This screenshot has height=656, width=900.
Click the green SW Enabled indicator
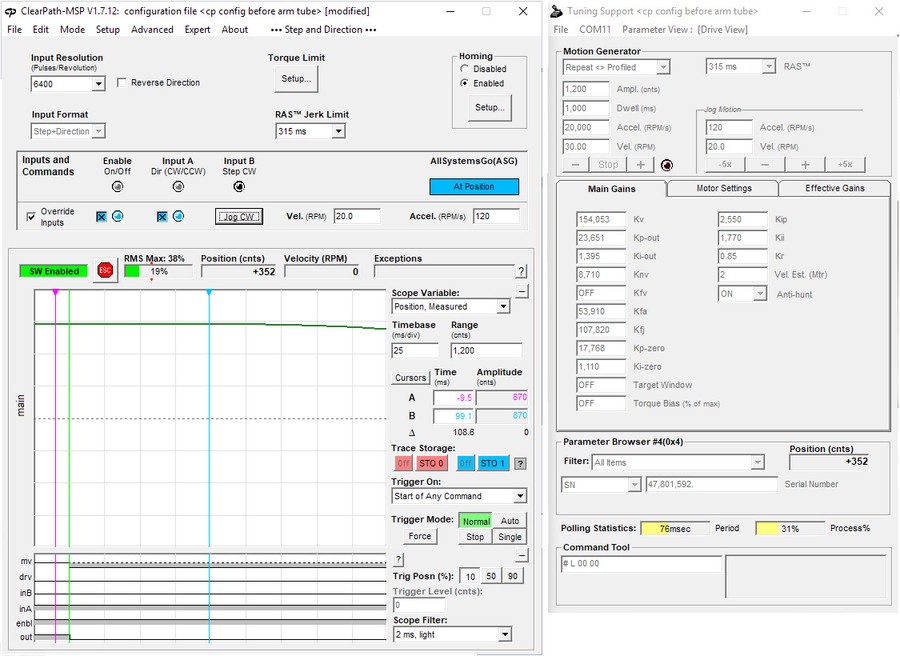(x=55, y=270)
